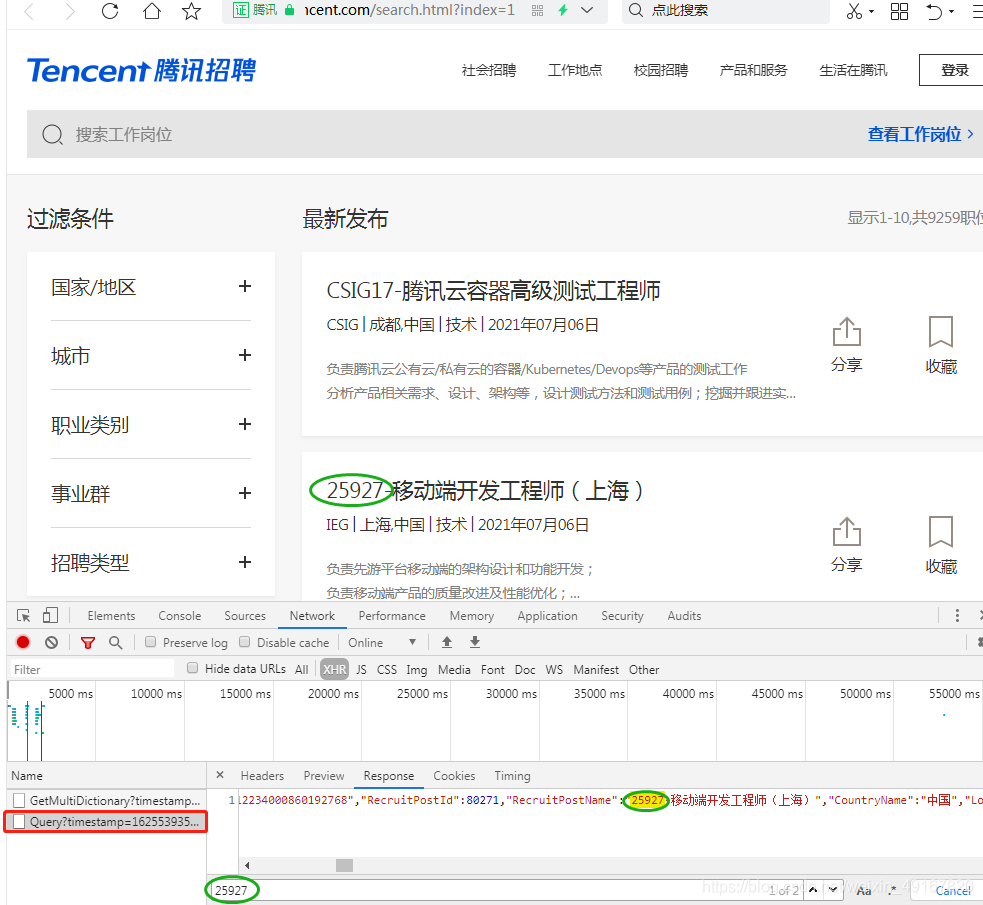The image size is (983, 905).
Task: Tick the checkbox beside Query?timestamp request
Action: (x=19, y=822)
